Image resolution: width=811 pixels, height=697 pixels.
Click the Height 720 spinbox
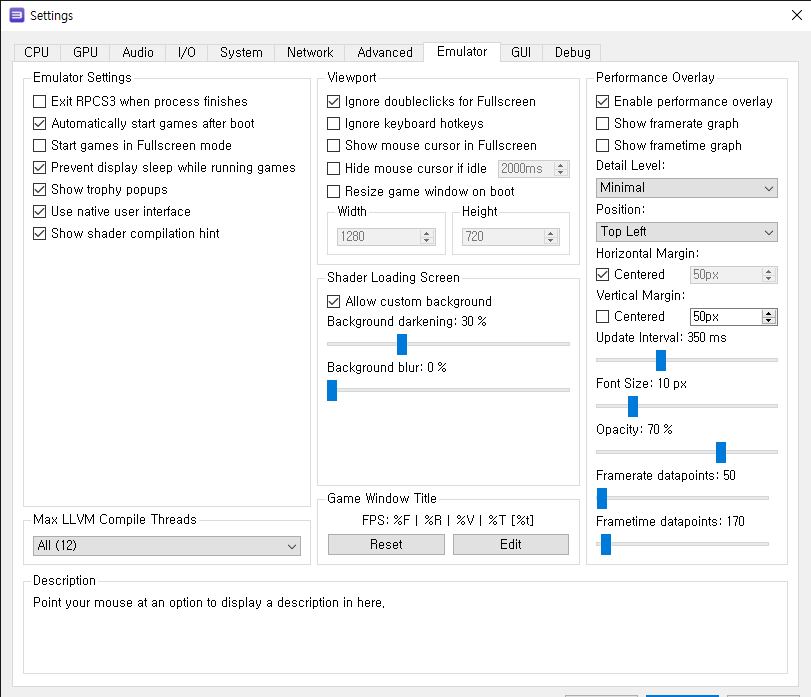510,237
